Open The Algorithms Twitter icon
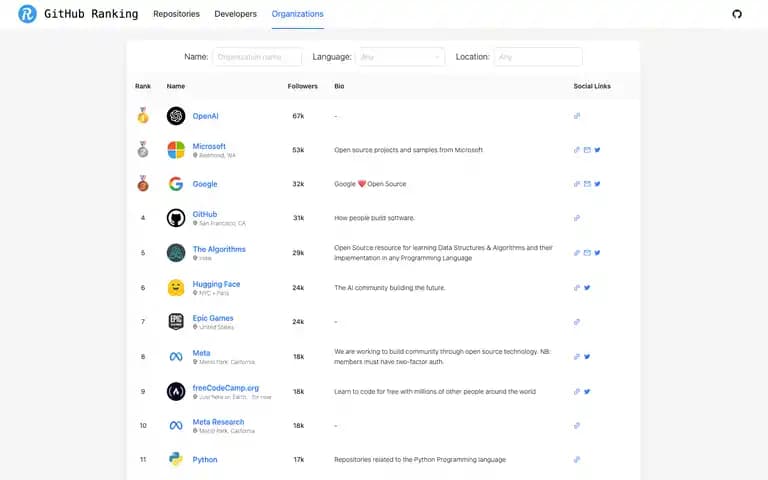 point(597,253)
